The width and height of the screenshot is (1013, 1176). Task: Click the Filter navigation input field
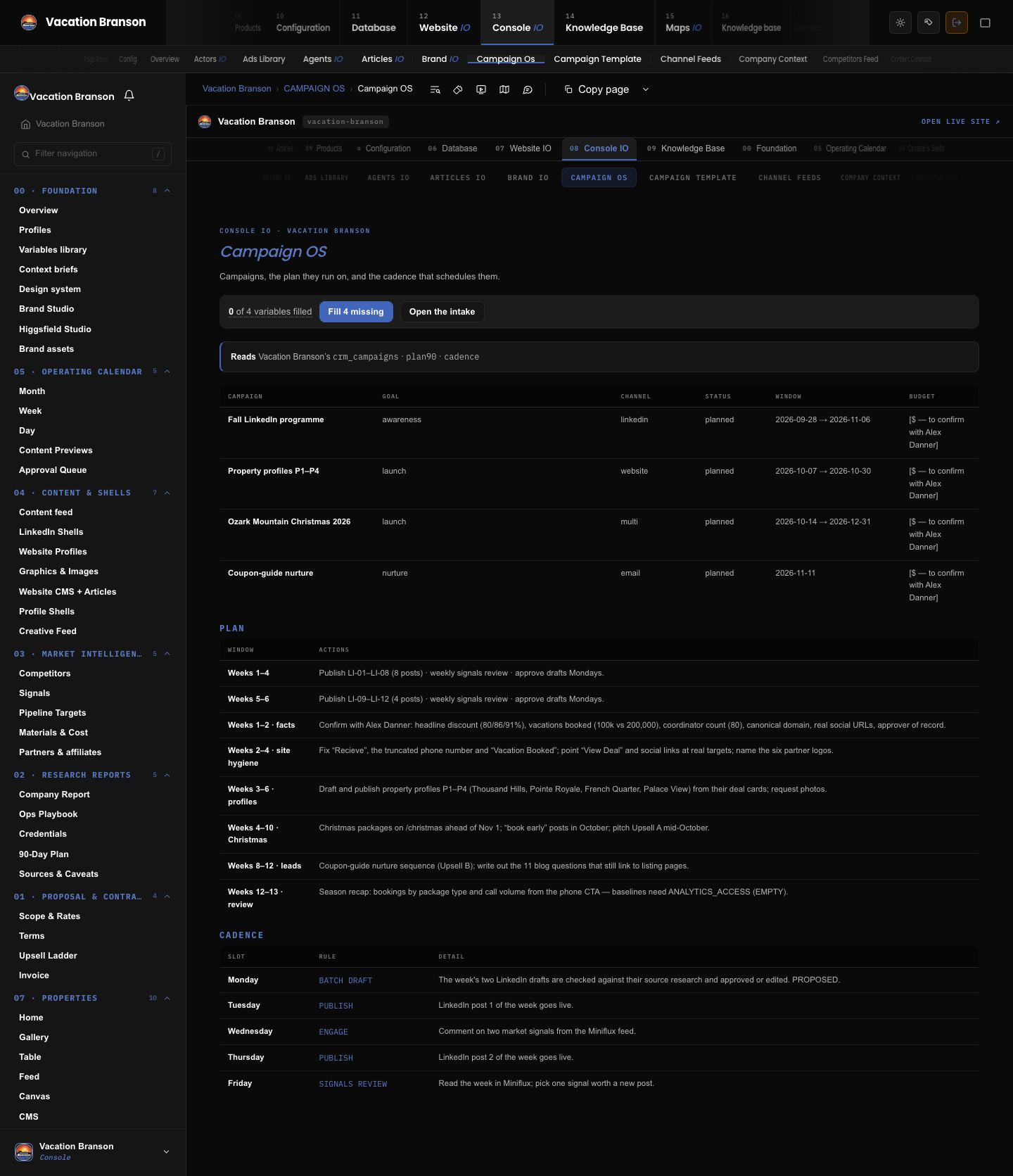tap(93, 154)
